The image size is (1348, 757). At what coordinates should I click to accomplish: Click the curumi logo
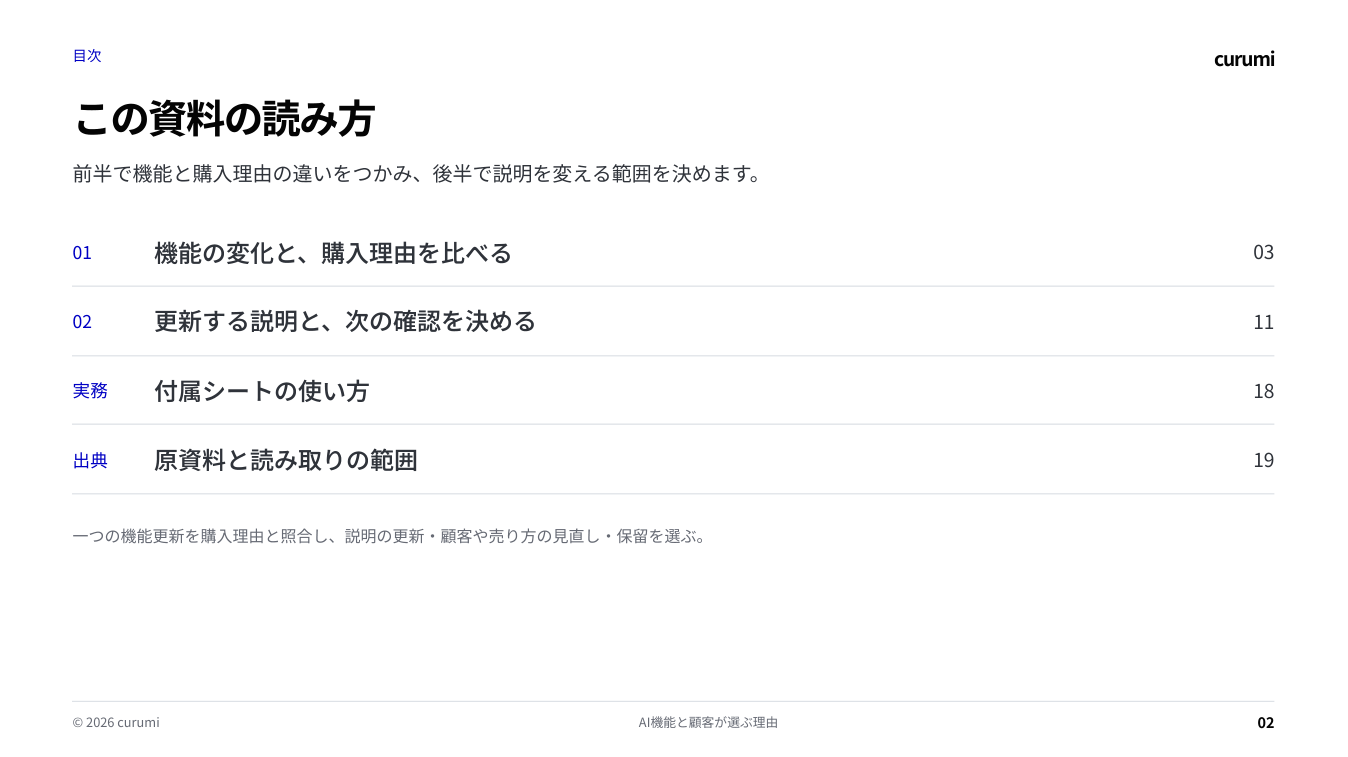pyautogui.click(x=1244, y=59)
